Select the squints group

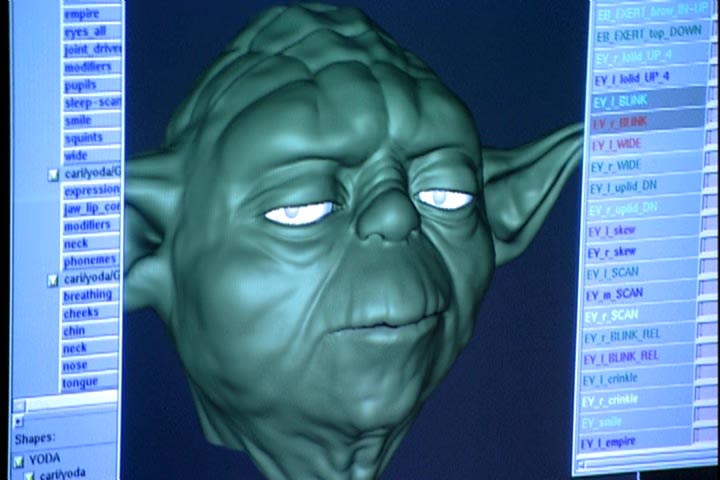tap(91, 137)
